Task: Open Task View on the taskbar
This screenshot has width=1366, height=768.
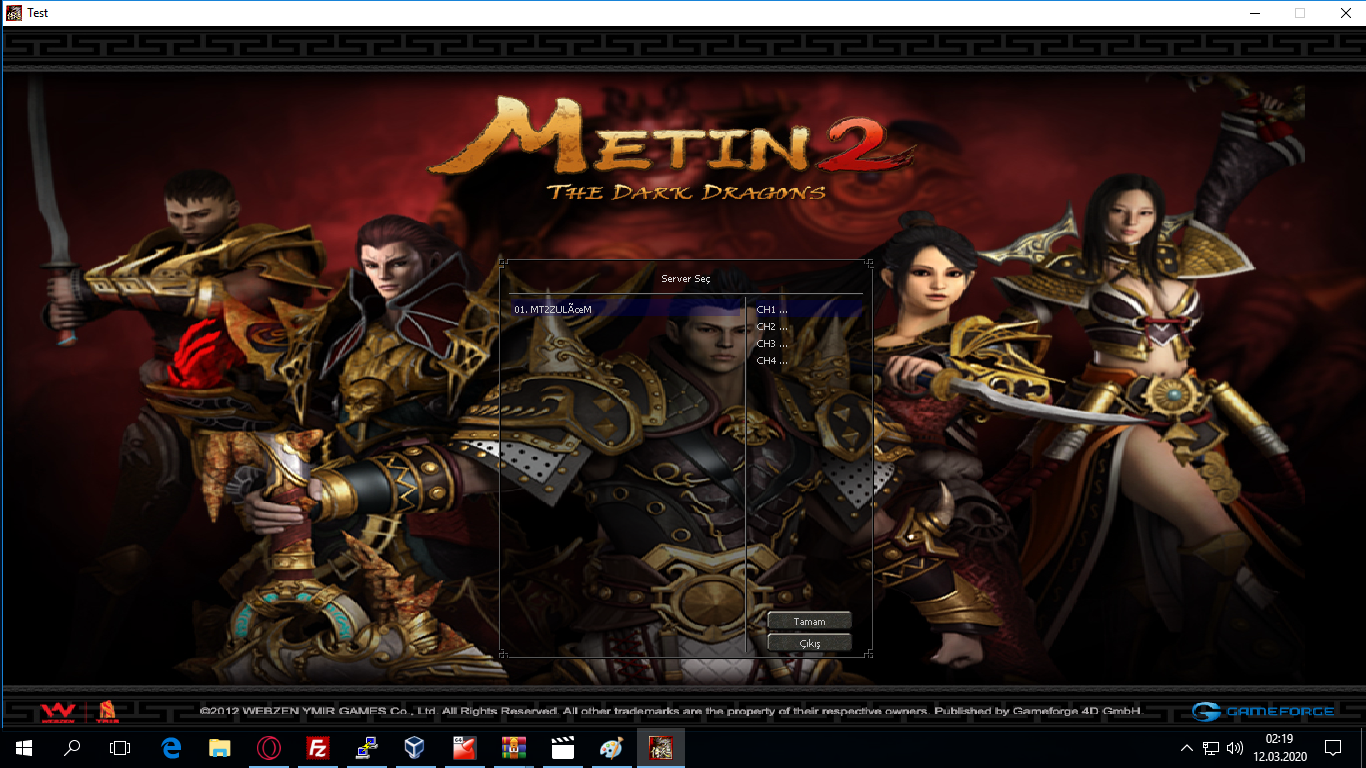Action: click(120, 747)
